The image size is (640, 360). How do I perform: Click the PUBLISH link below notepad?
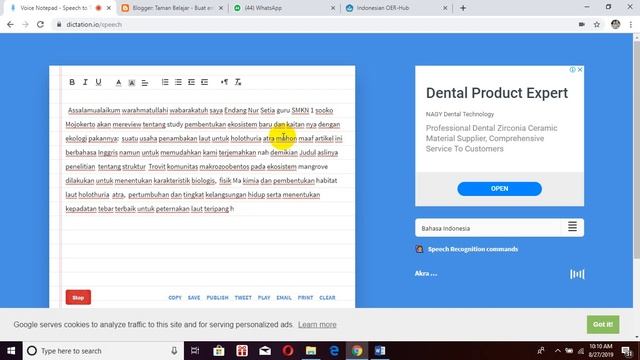[x=217, y=298]
